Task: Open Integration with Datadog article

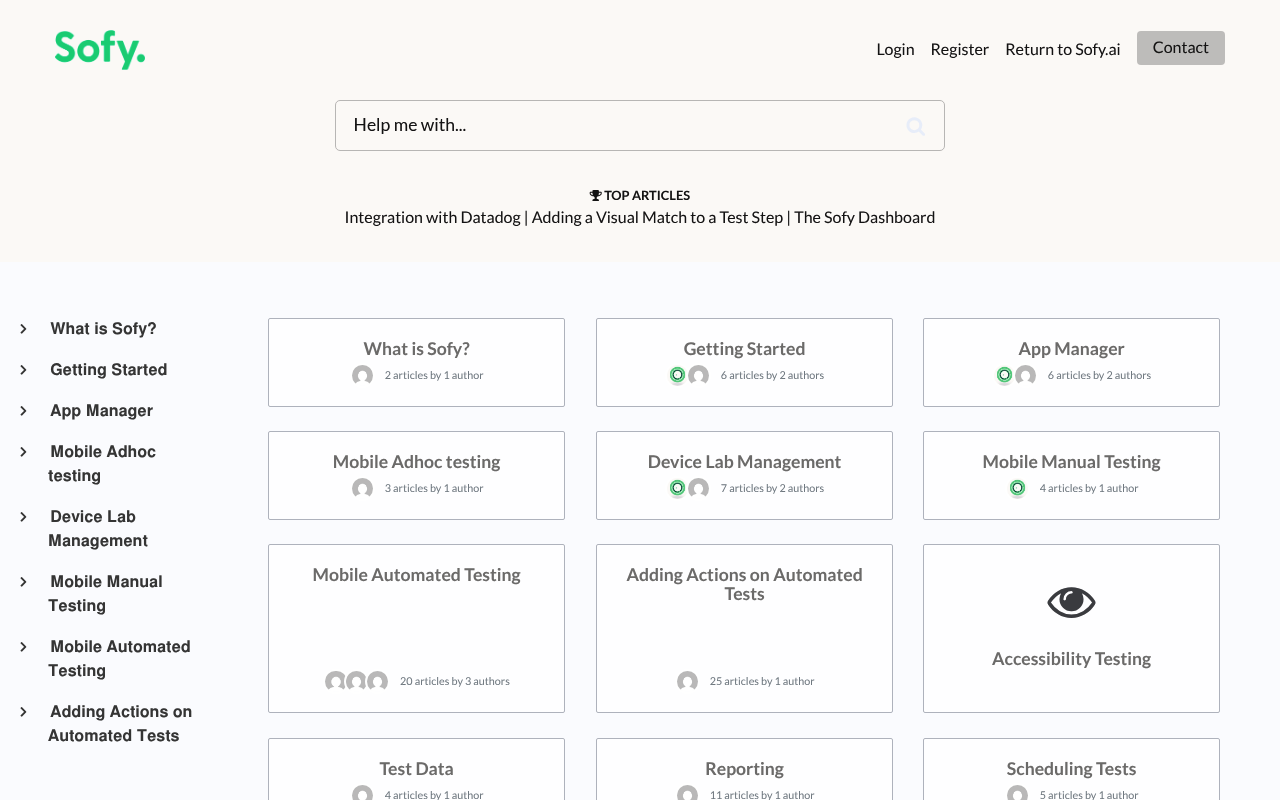Action: point(432,217)
